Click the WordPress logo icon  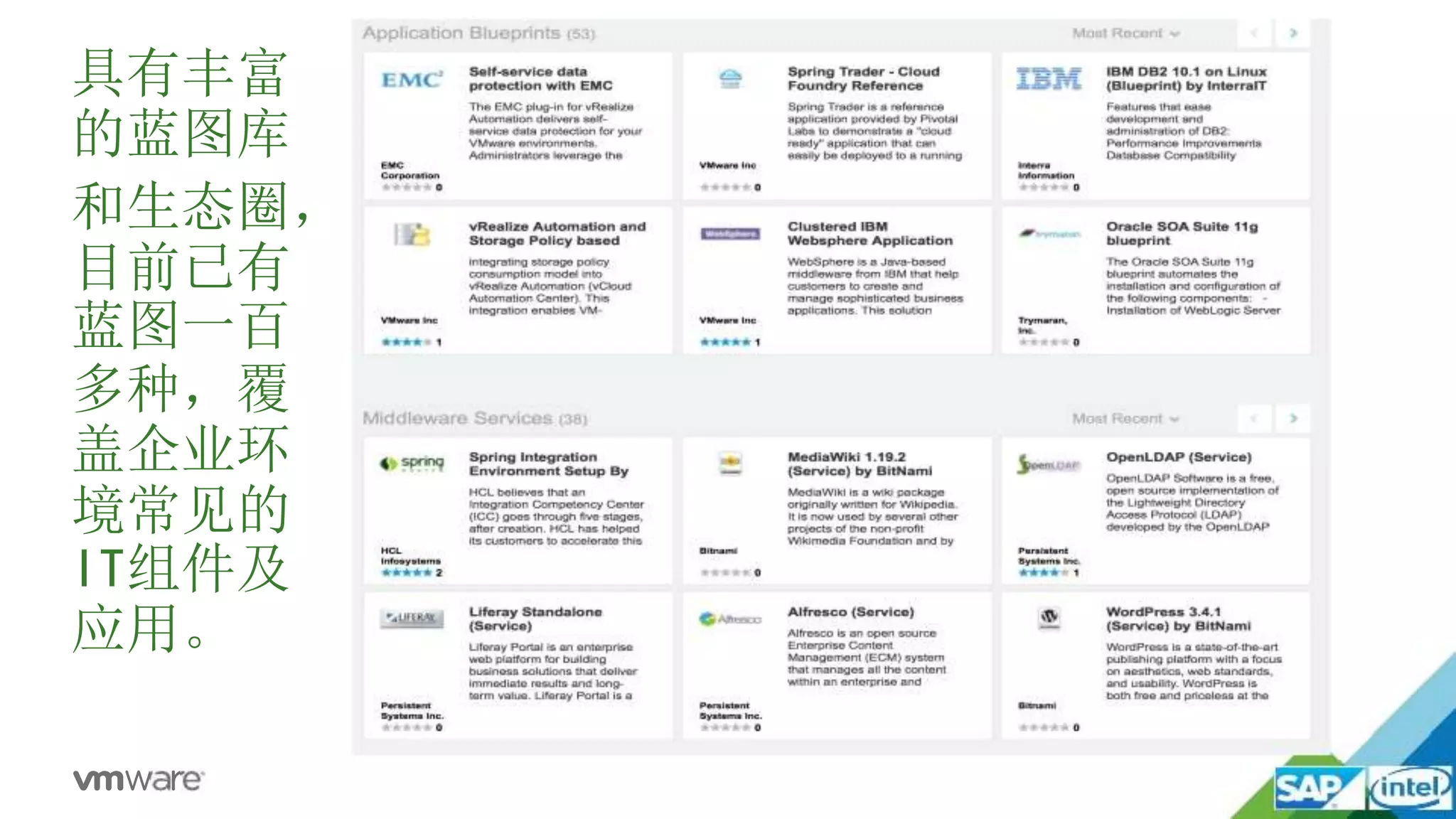click(x=1049, y=617)
